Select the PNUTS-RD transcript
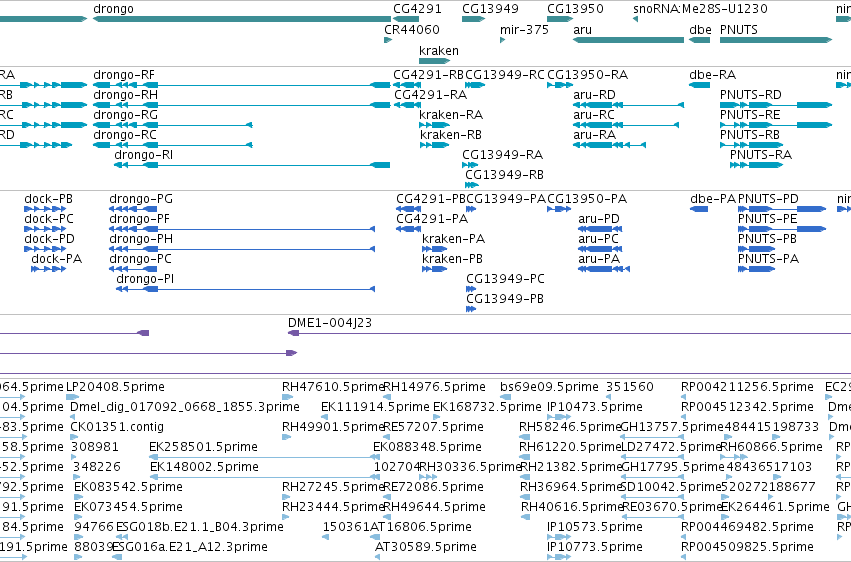Screen dimensions: 851x562 pos(776,105)
